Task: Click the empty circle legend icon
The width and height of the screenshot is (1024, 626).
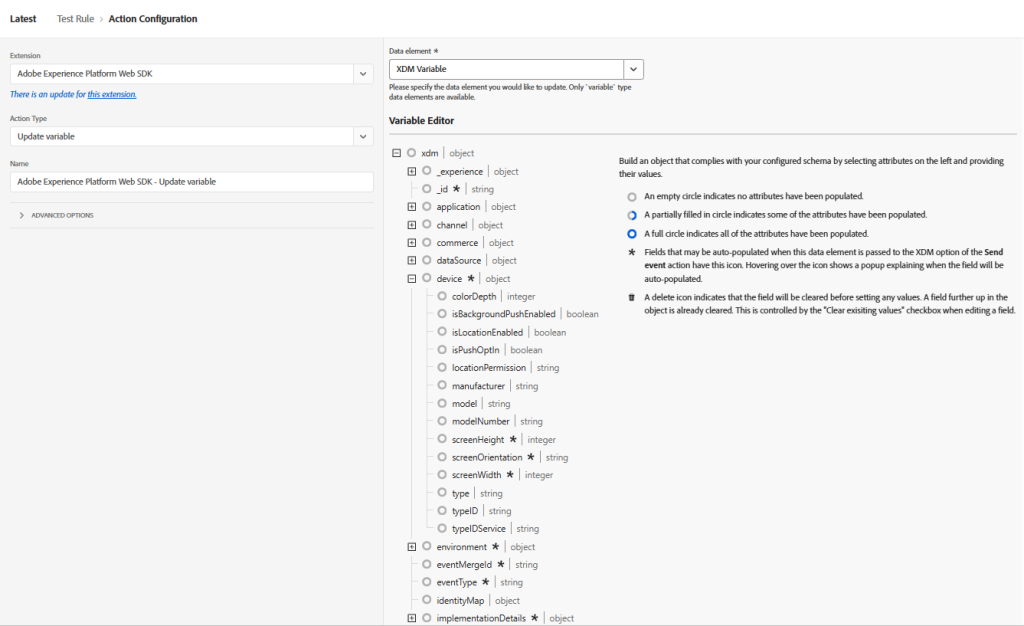Action: click(632, 196)
